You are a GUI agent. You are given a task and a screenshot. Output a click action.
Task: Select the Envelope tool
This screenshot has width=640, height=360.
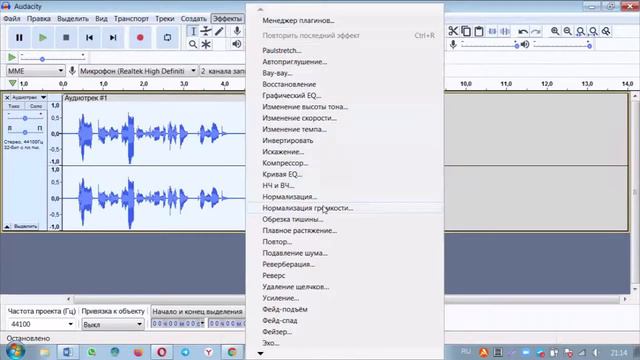[x=206, y=31]
